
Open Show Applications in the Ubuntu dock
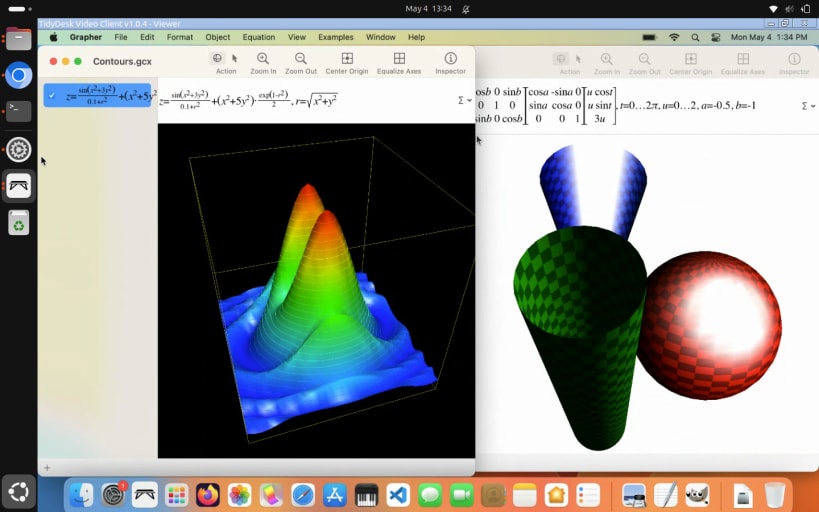pyautogui.click(x=19, y=491)
